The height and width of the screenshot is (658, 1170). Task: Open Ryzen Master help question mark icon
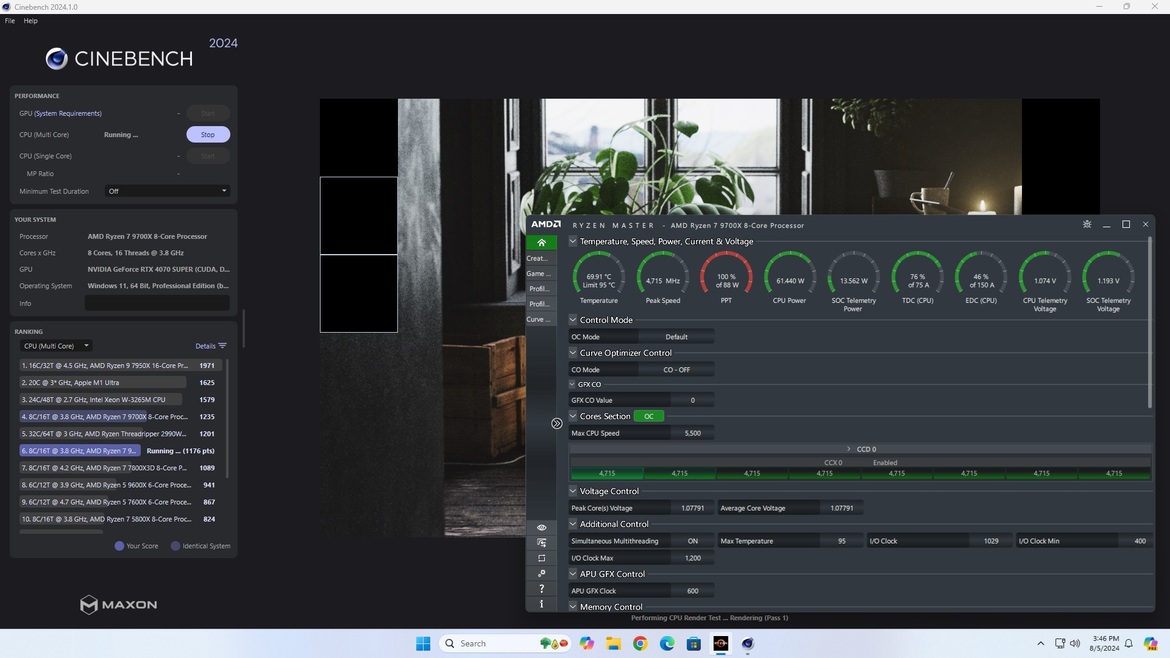tap(541, 589)
